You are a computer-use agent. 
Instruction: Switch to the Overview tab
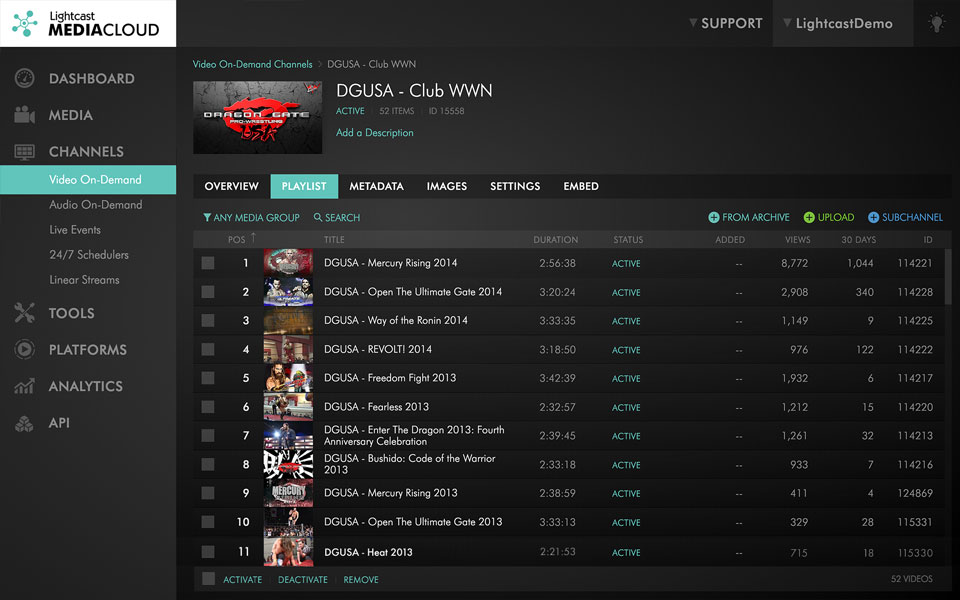[x=231, y=186]
